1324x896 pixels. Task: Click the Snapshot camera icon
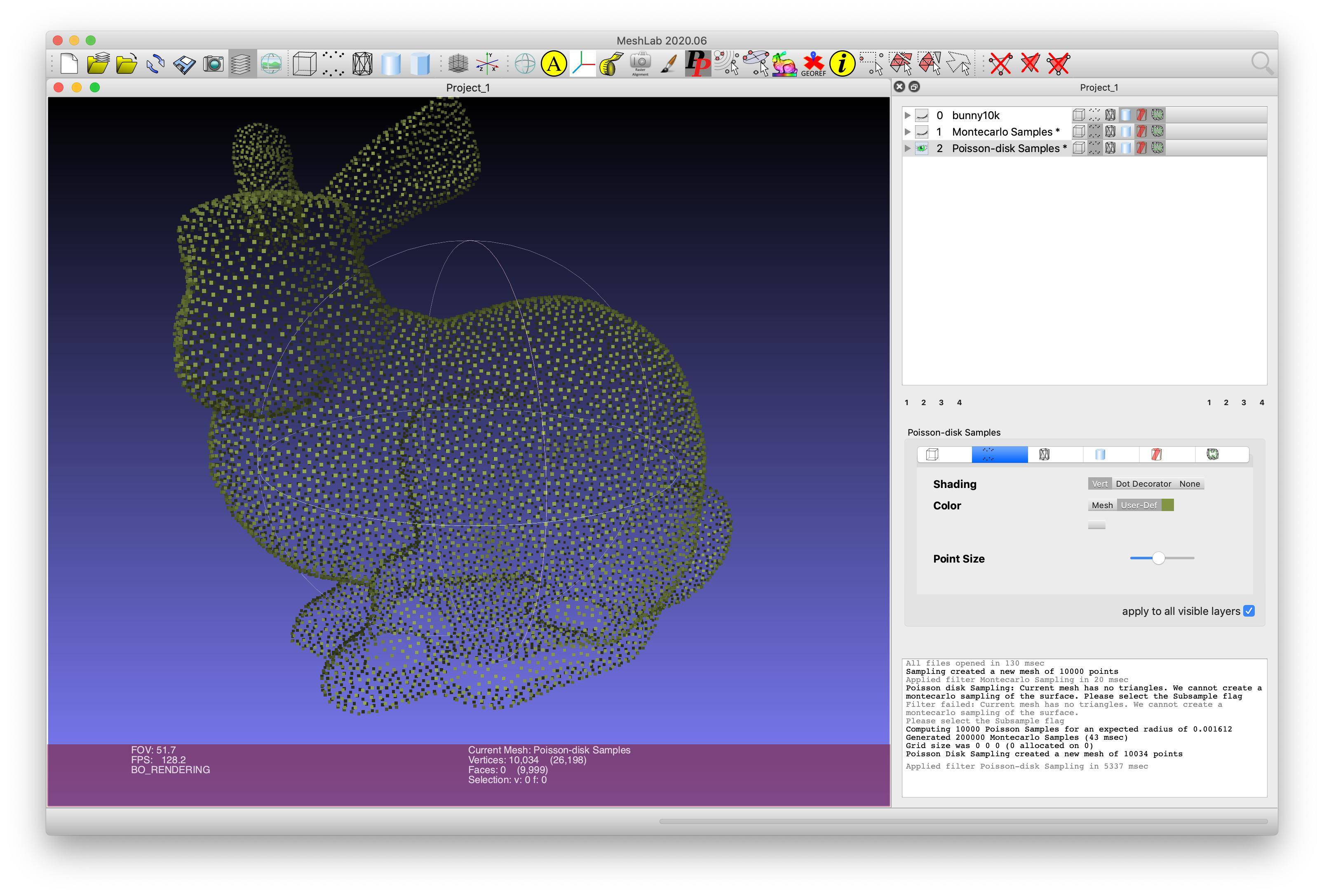click(213, 63)
